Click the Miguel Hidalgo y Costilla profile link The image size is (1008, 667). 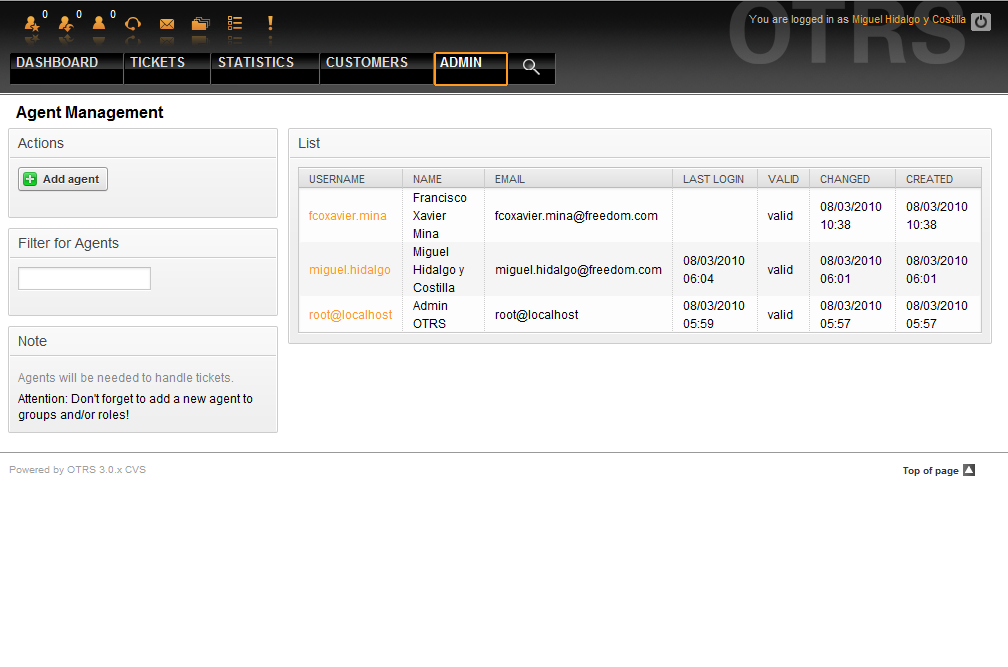pyautogui.click(x=908, y=20)
